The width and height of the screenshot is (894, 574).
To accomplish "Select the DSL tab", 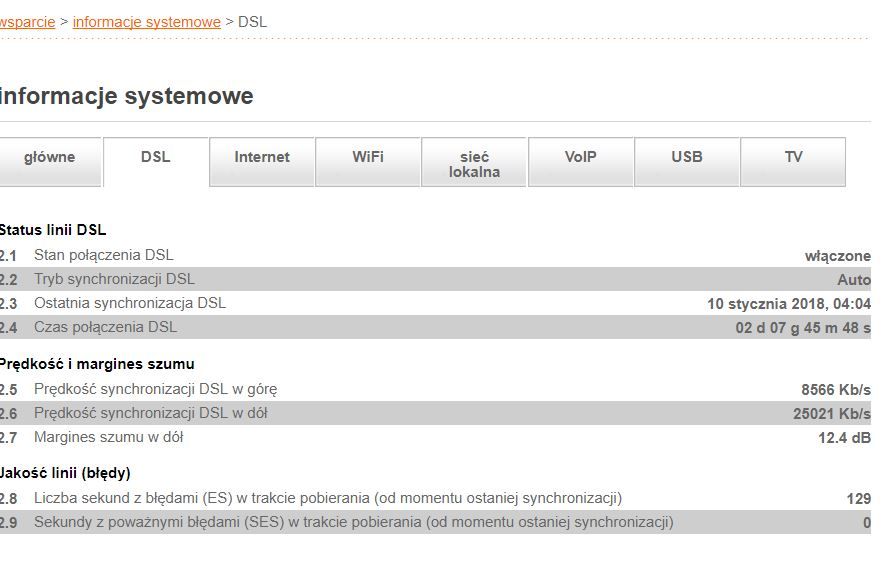I will coord(156,158).
